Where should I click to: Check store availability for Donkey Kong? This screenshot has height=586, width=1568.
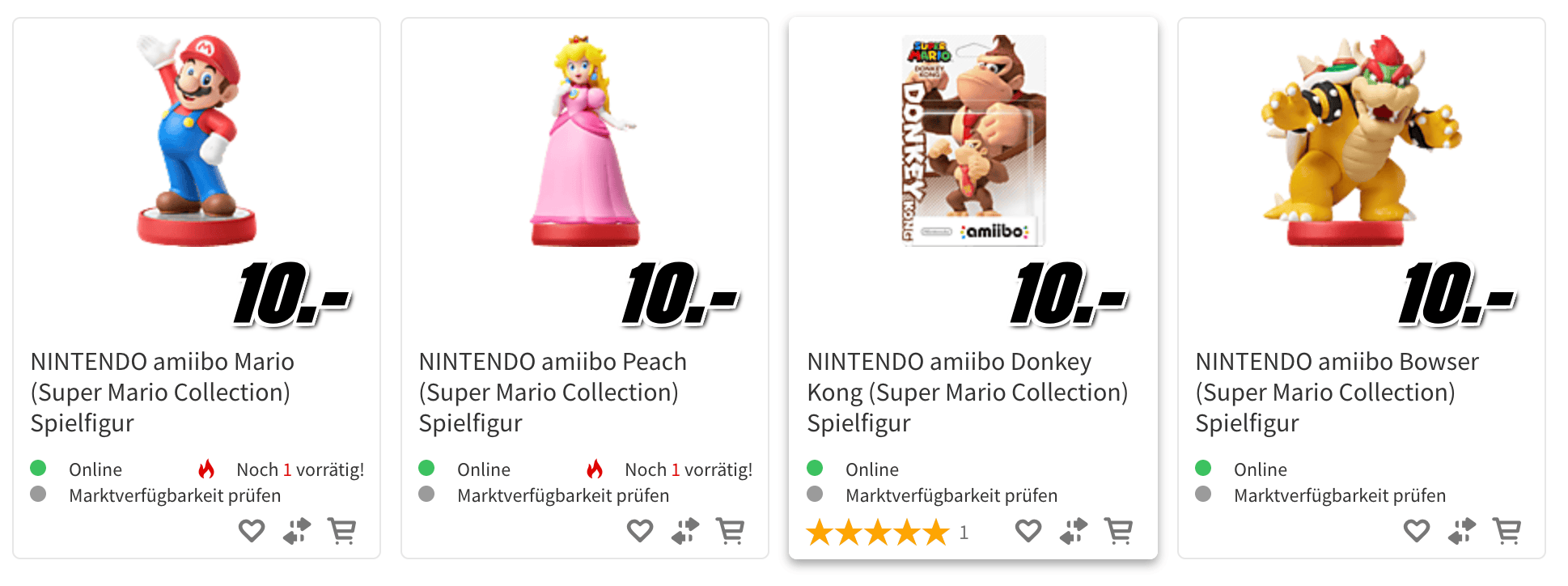(x=951, y=495)
